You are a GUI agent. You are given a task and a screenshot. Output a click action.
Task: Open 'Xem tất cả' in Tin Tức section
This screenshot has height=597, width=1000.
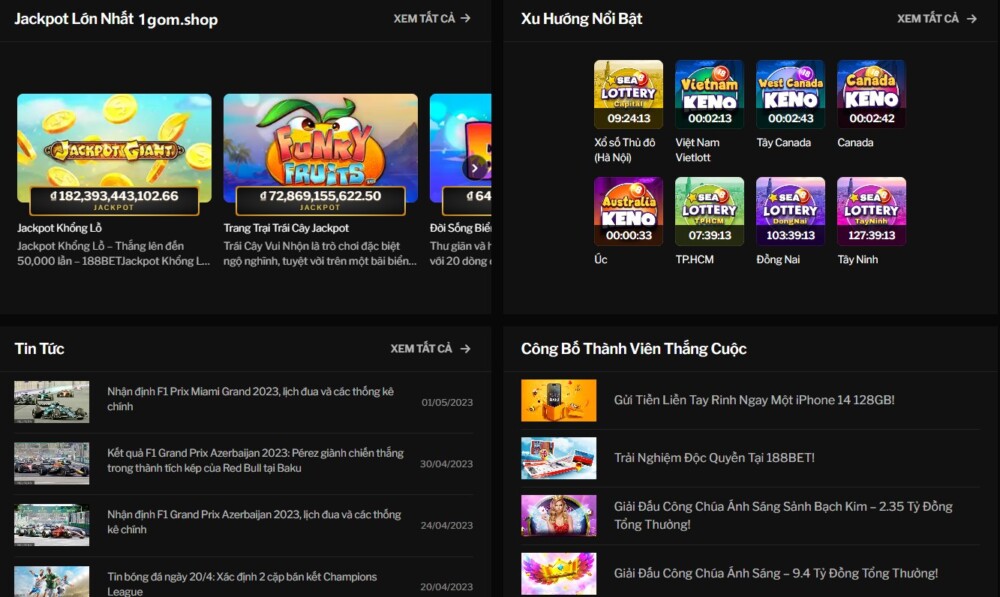coord(430,348)
